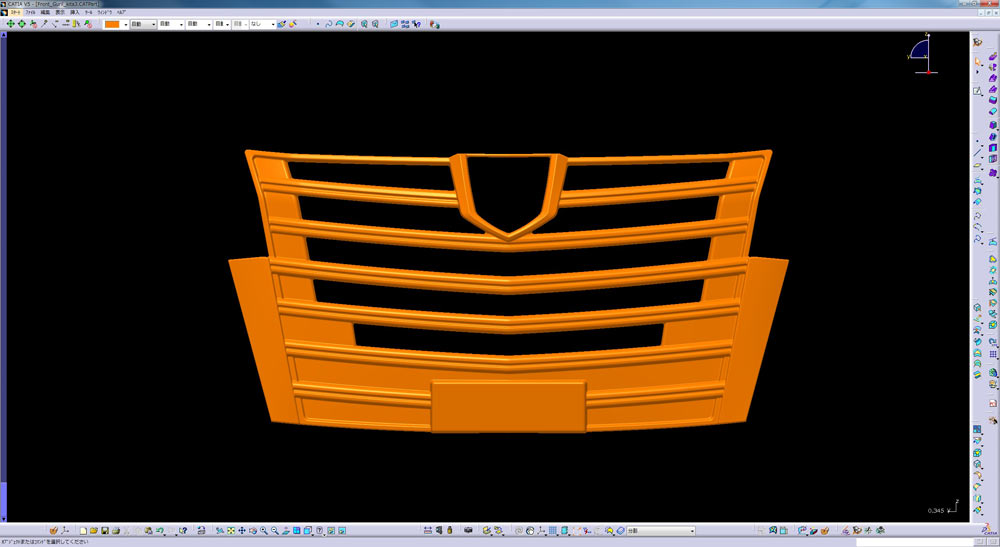
Task: Open the Isometric quick view cube icon
Action: [307, 530]
